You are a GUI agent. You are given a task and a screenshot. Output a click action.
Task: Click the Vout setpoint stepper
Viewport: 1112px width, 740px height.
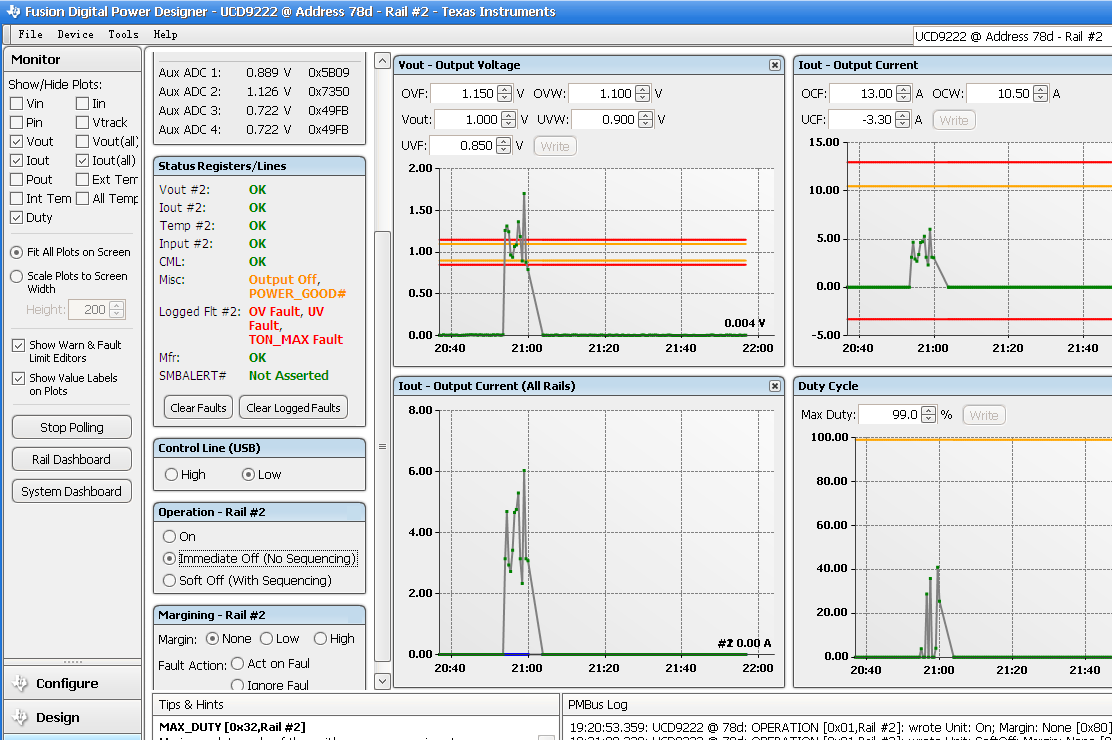click(x=508, y=120)
